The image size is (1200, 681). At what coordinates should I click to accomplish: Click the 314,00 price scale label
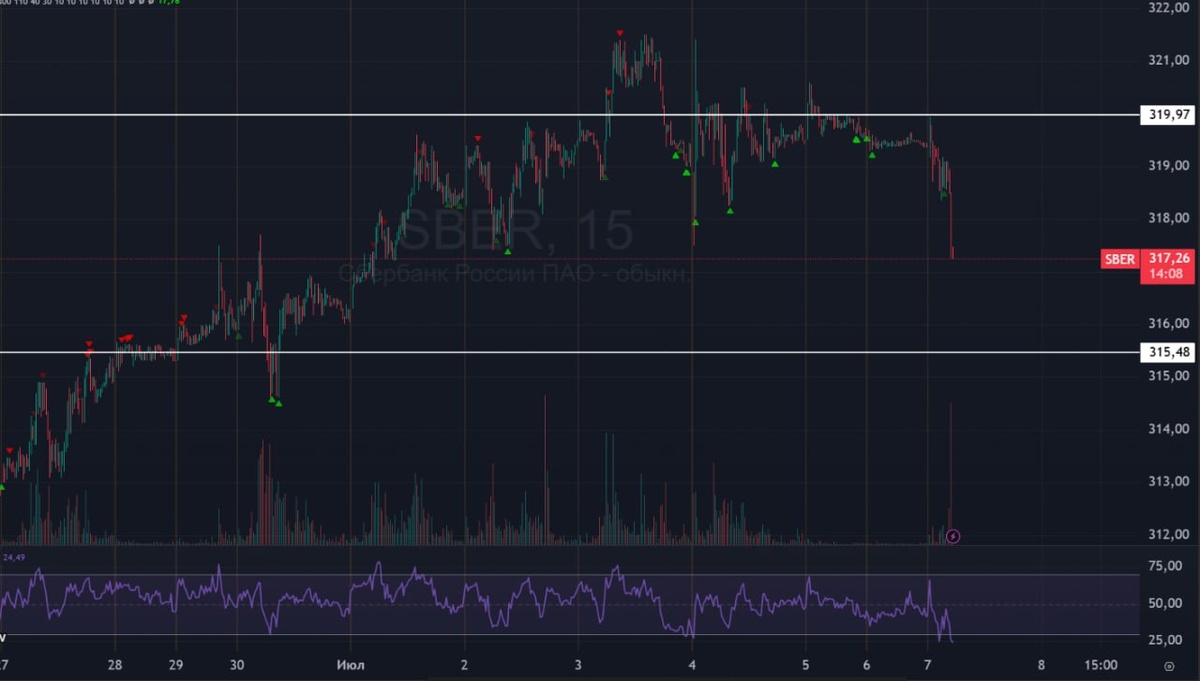(x=1168, y=429)
